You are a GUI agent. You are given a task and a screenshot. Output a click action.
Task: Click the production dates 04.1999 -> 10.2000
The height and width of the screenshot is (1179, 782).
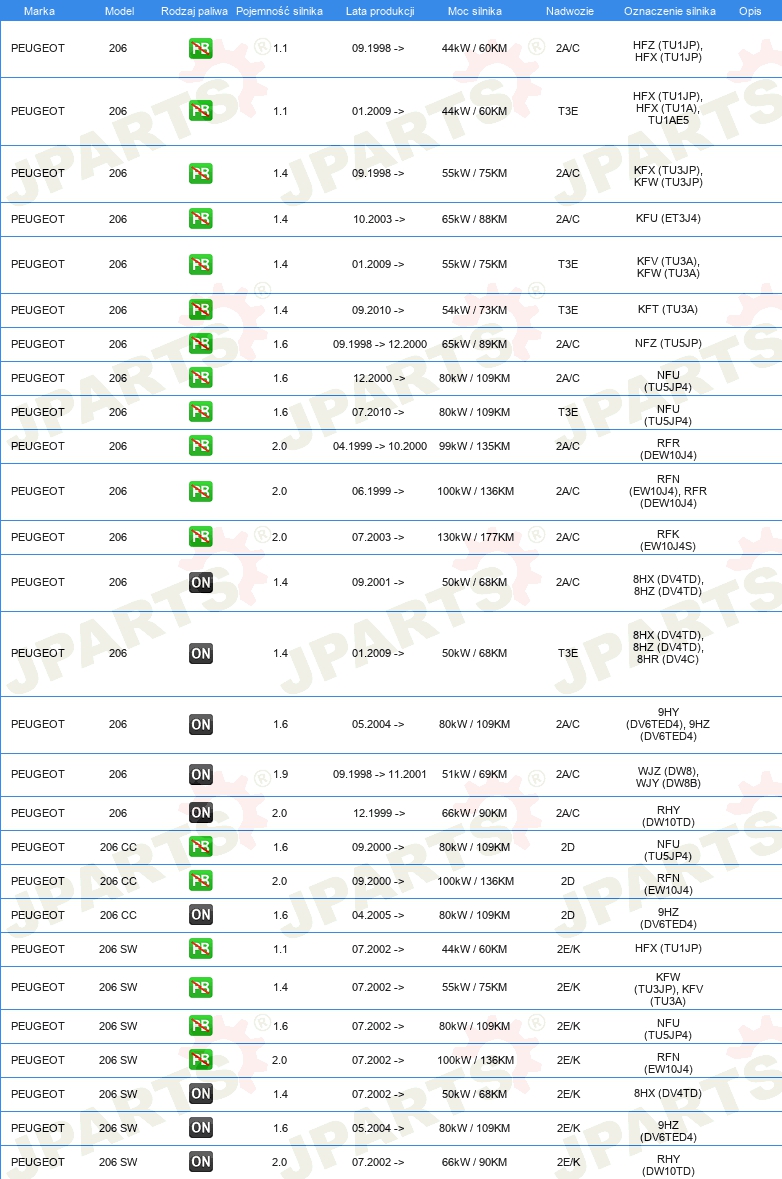(x=380, y=446)
